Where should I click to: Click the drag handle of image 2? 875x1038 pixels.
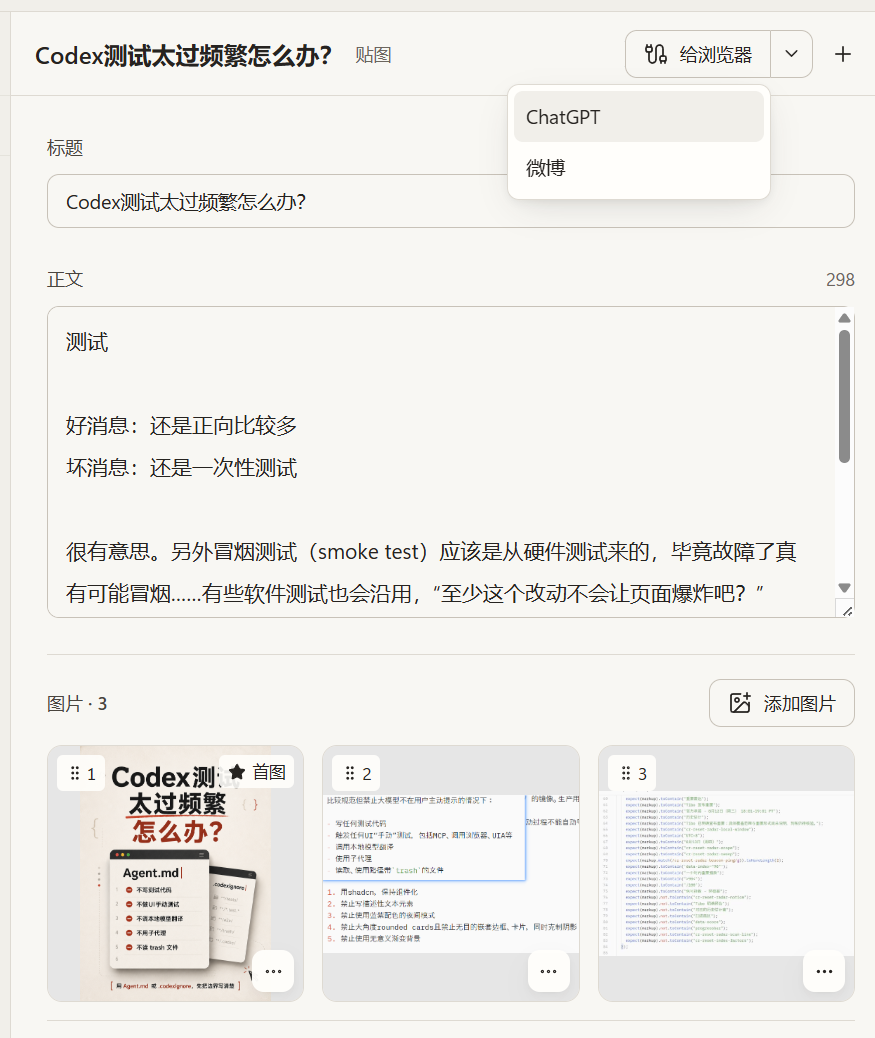(x=350, y=773)
